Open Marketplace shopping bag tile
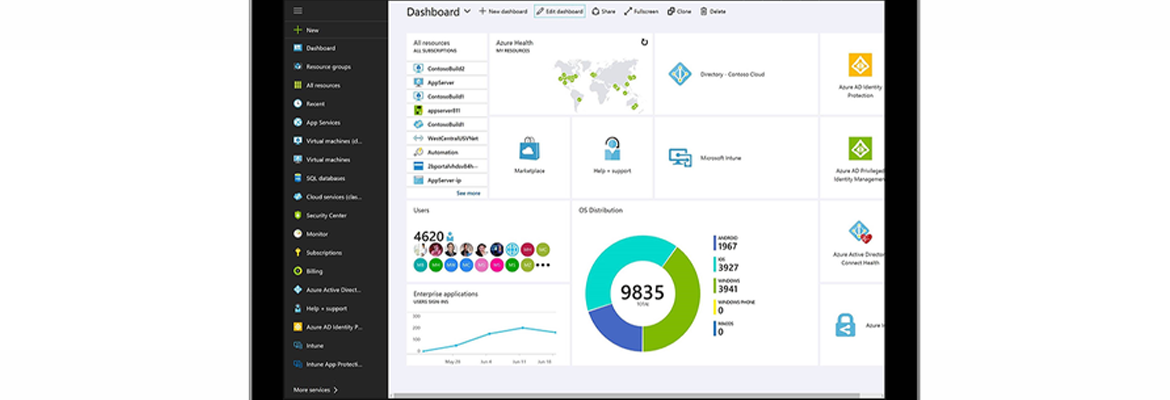Image resolution: width=1170 pixels, height=400 pixels. [530, 149]
